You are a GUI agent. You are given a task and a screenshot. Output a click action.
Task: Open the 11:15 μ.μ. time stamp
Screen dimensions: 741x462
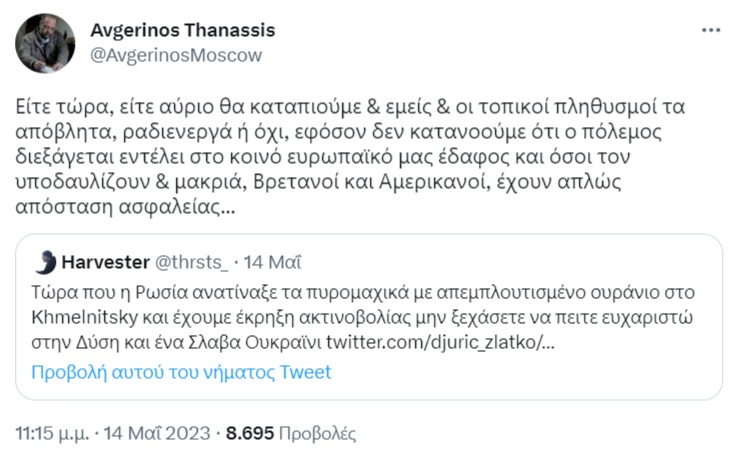[52, 433]
